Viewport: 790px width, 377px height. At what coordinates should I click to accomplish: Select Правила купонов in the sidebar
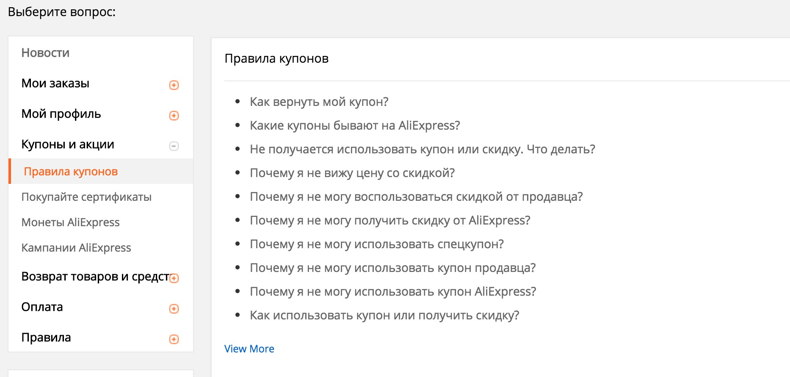point(71,172)
